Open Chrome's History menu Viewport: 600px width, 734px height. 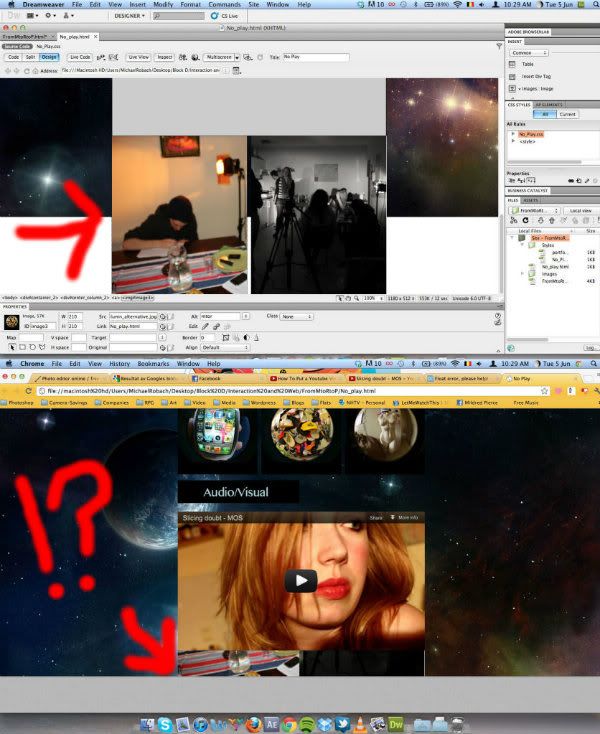(119, 364)
